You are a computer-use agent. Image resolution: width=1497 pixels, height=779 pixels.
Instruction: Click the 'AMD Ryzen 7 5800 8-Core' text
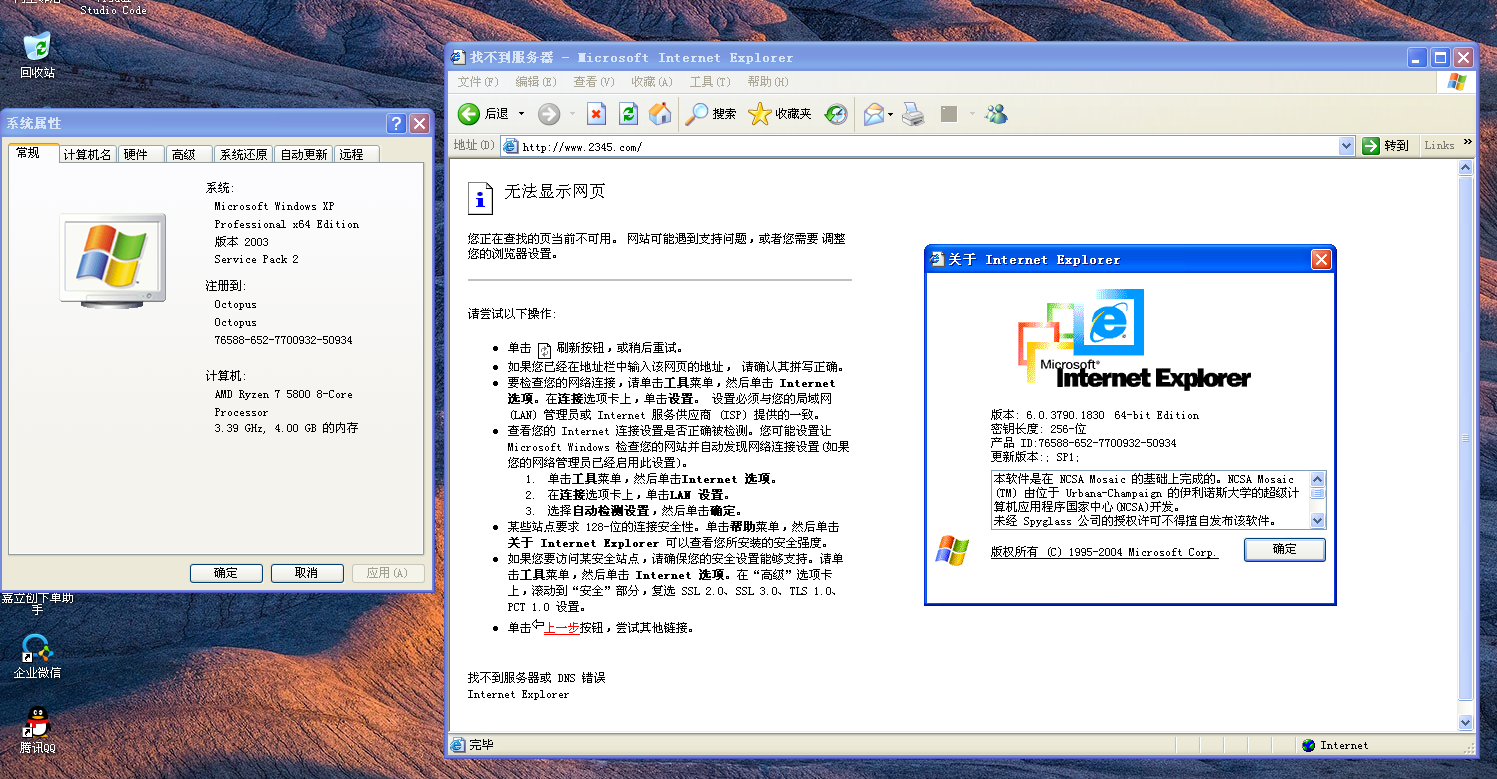283,395
